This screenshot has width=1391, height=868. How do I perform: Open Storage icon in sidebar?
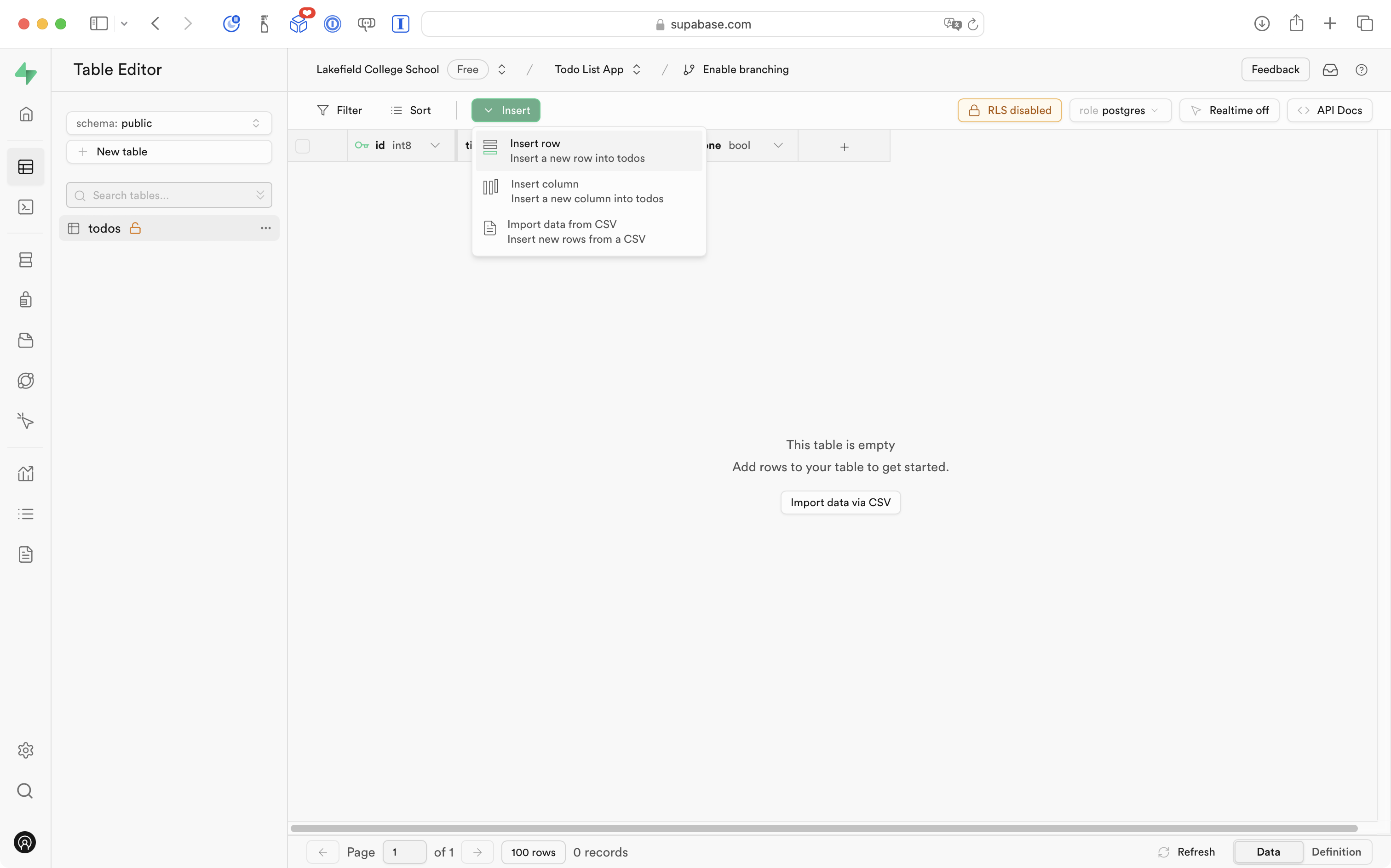(26, 340)
